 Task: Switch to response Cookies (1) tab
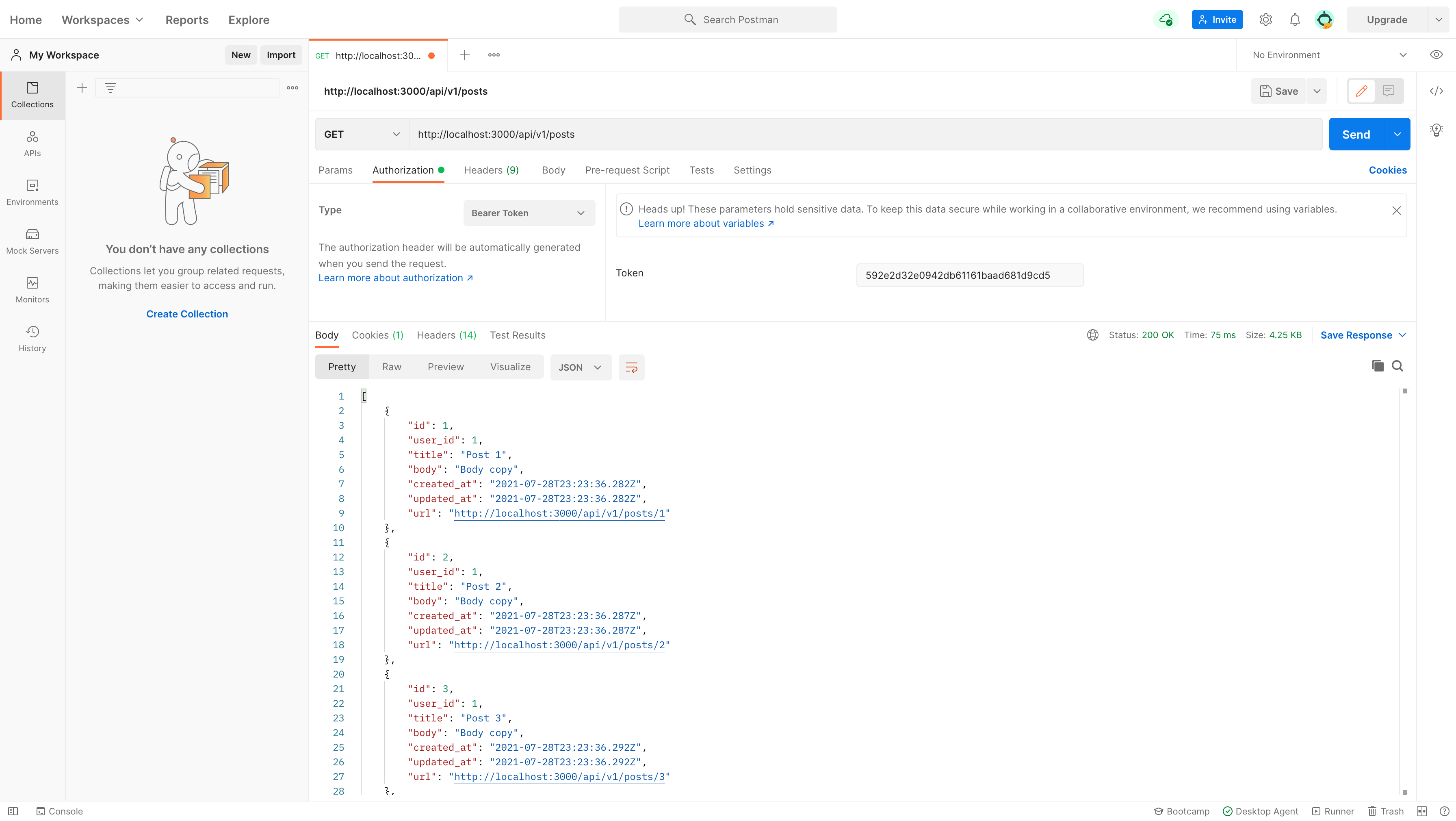pyautogui.click(x=377, y=335)
